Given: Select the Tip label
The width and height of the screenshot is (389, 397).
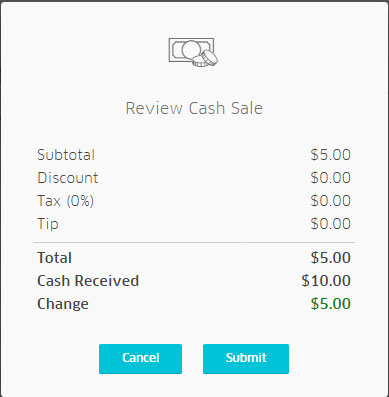Looking at the screenshot, I should [x=48, y=224].
